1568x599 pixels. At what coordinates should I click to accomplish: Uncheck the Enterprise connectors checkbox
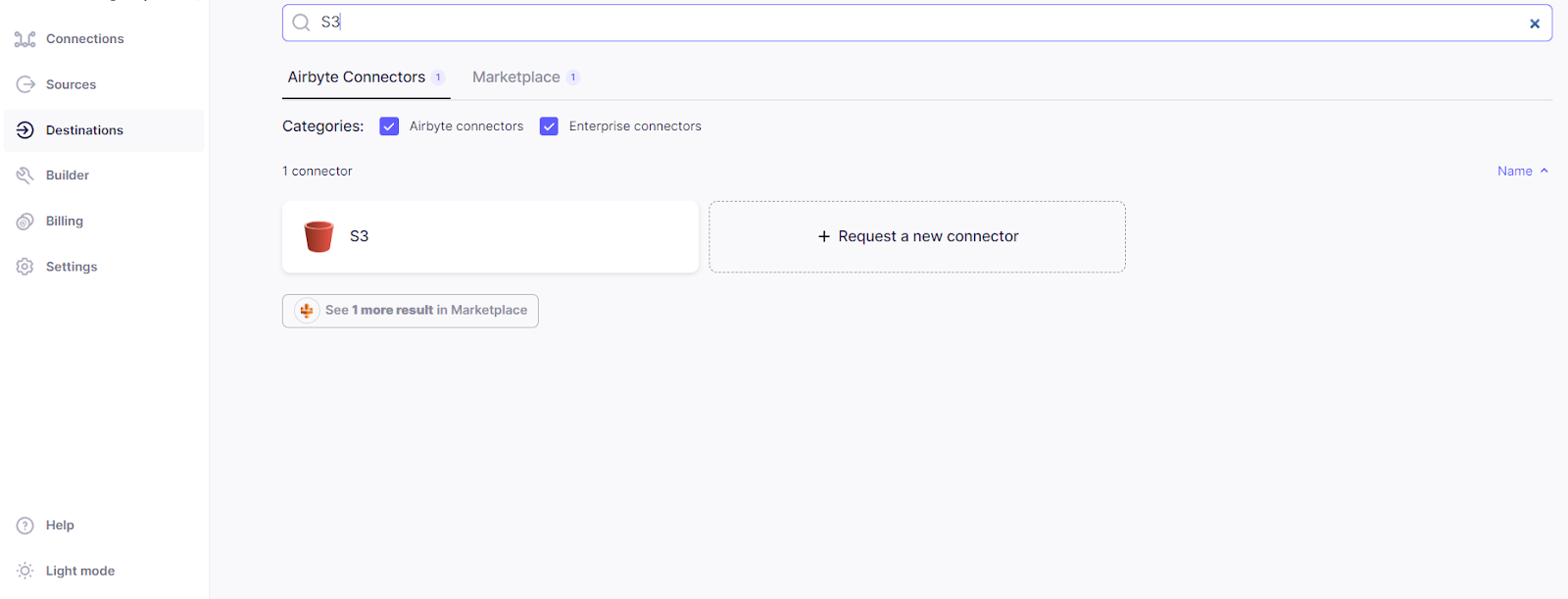coord(549,126)
